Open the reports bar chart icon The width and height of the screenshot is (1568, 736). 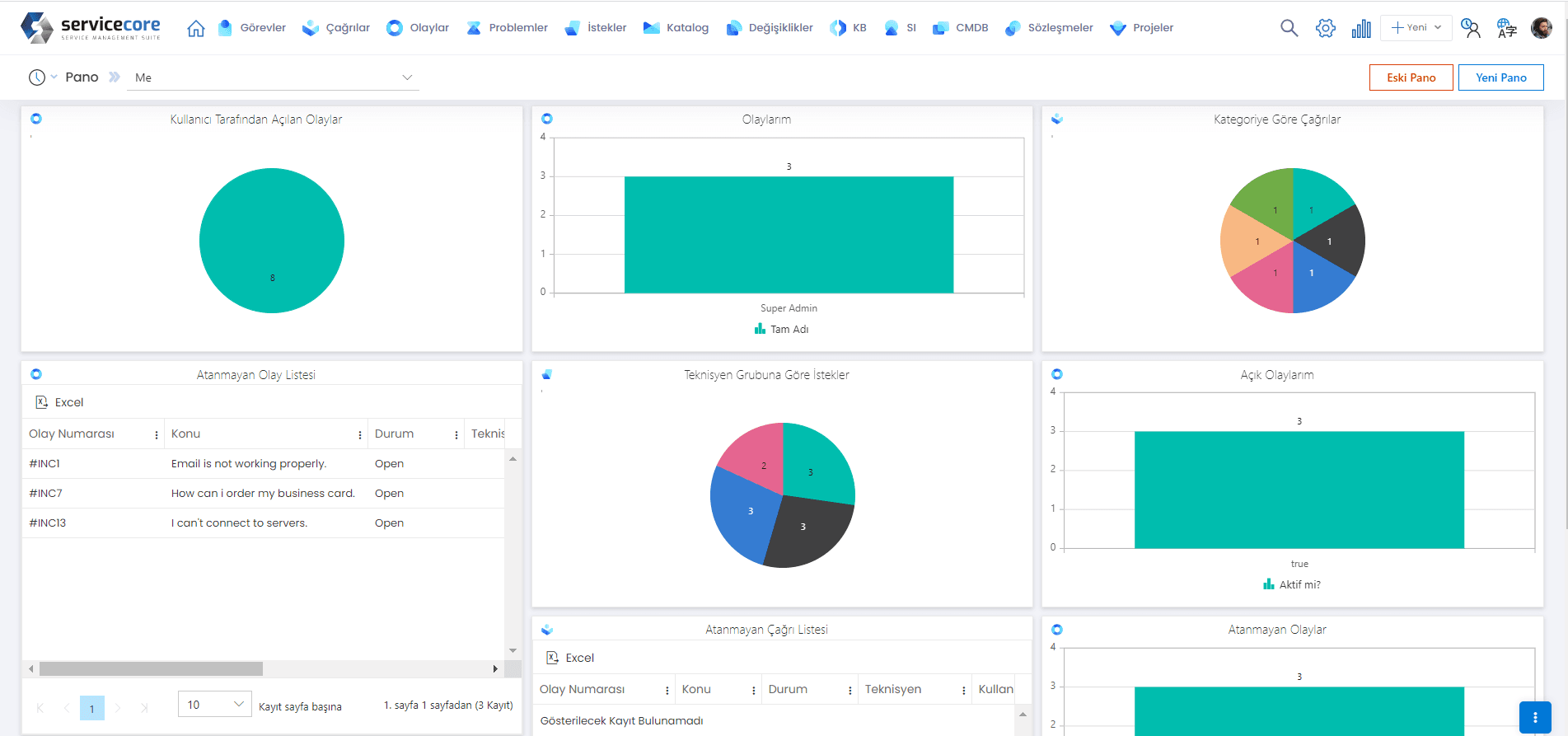[x=1361, y=28]
